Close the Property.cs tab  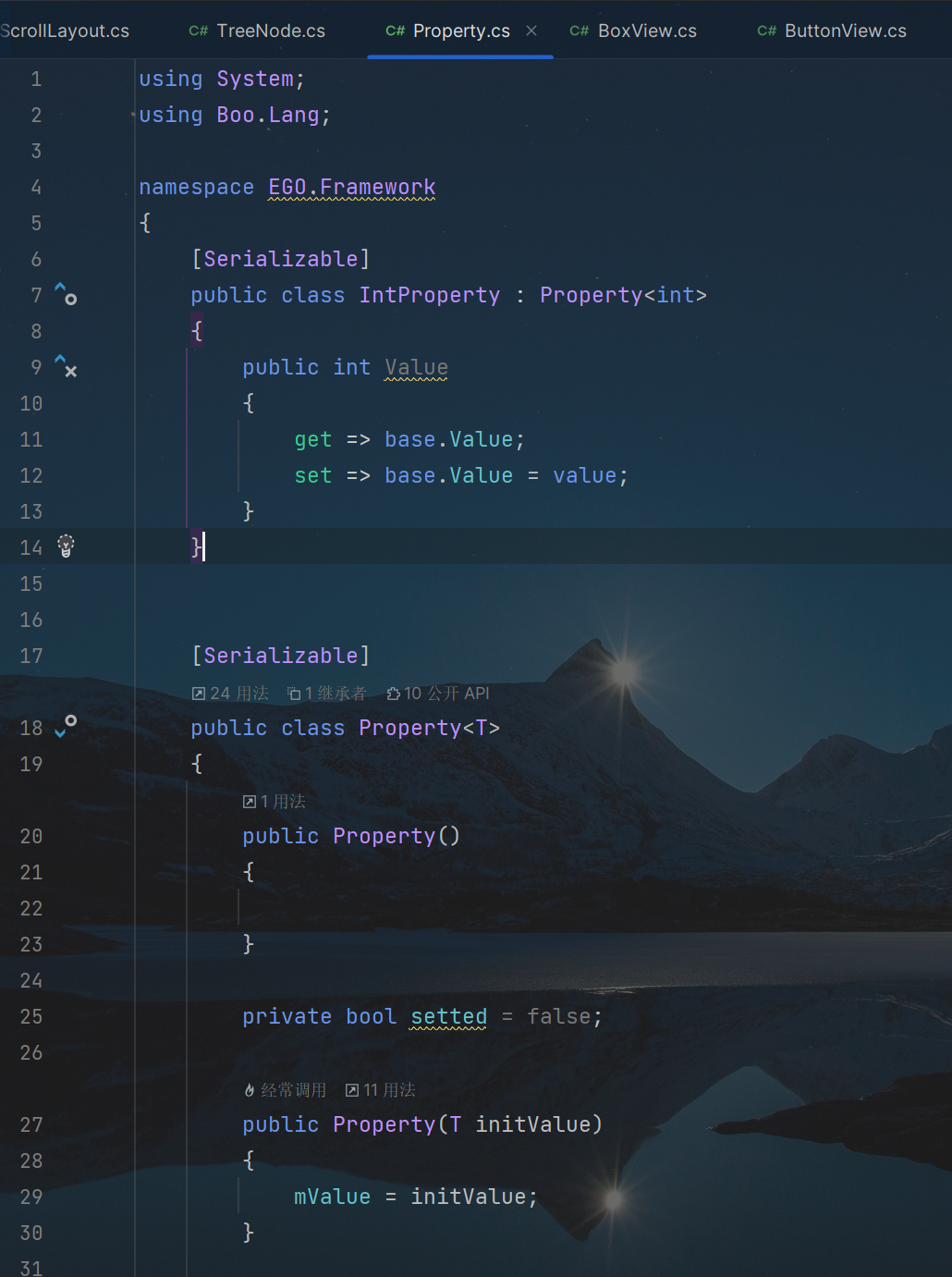[531, 31]
